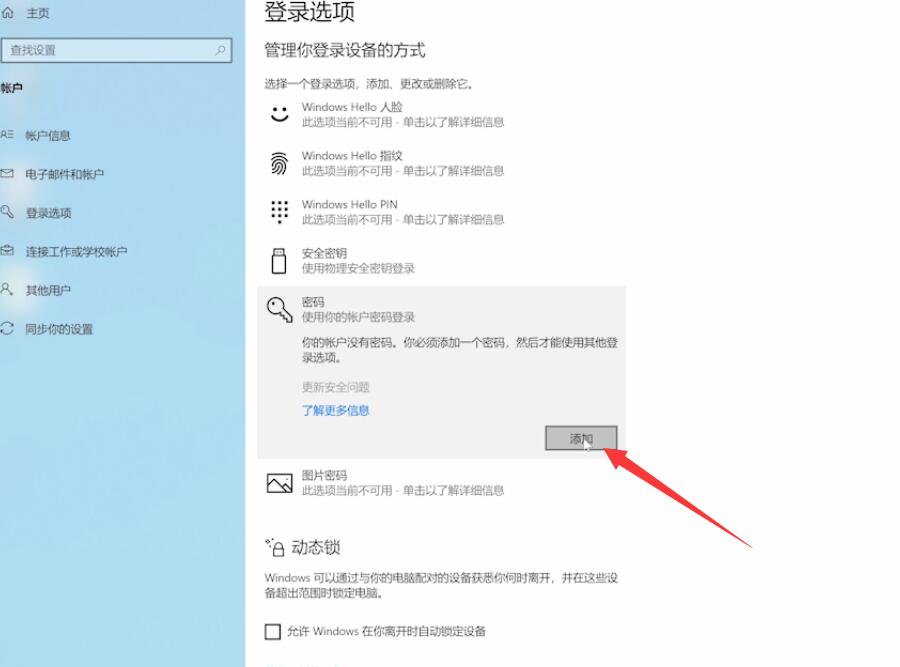This screenshot has height=667, width=900.
Task: Click the envelope icon for 电子邮件和帐户
Action: 7,173
